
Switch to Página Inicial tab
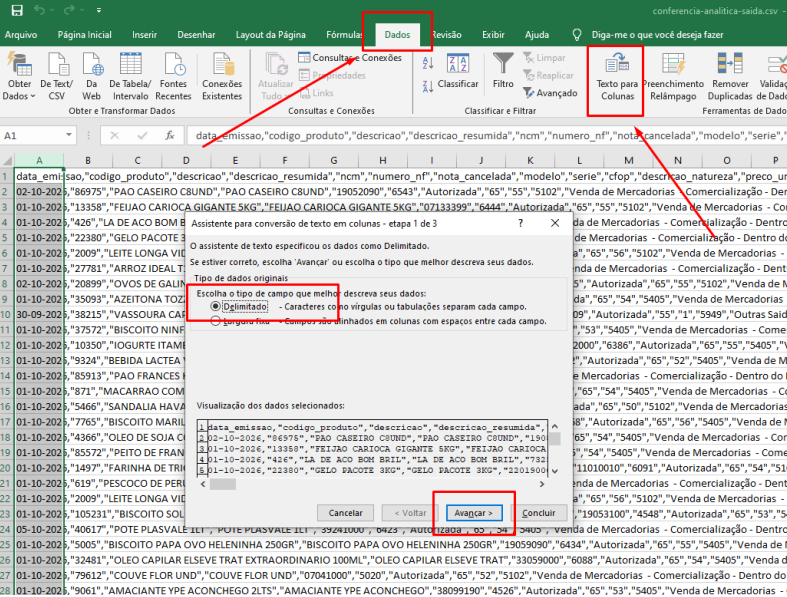(x=84, y=35)
